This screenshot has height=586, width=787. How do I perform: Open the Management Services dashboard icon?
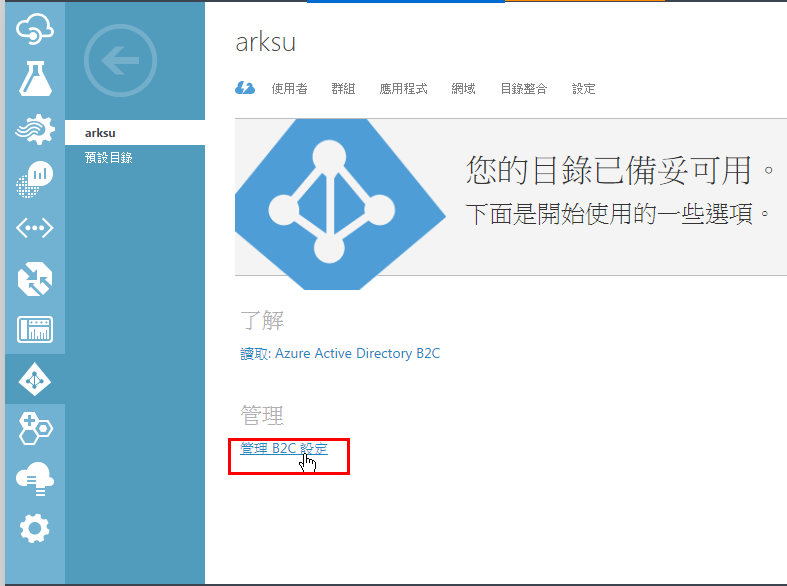pos(35,330)
